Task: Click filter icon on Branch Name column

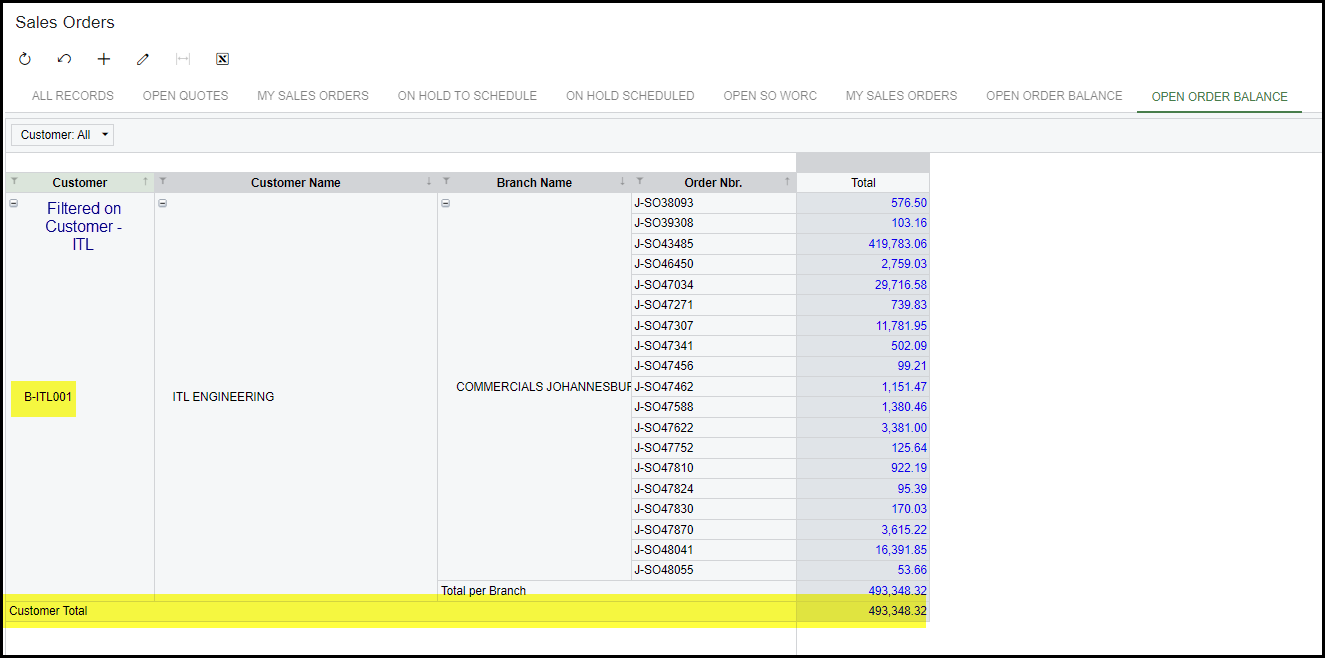Action: 446,182
